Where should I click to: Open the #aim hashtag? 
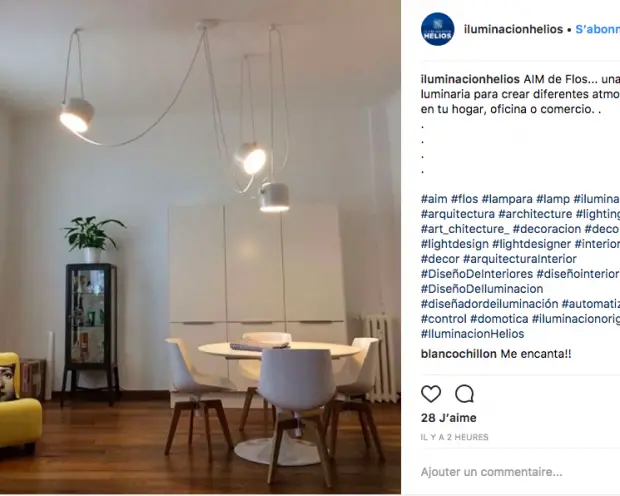click(434, 199)
